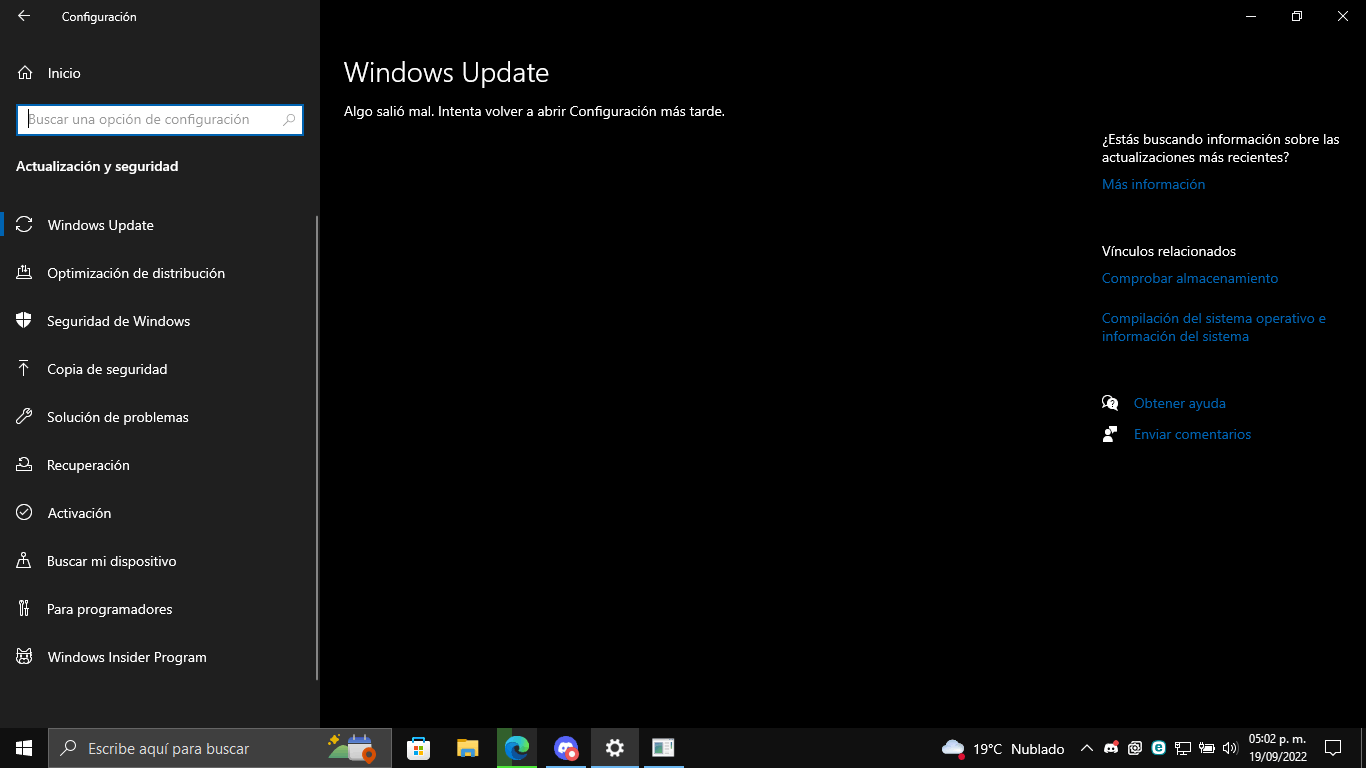Viewport: 1366px width, 768px height.
Task: Click the 'Algo salió mal' error message
Action: [x=534, y=112]
